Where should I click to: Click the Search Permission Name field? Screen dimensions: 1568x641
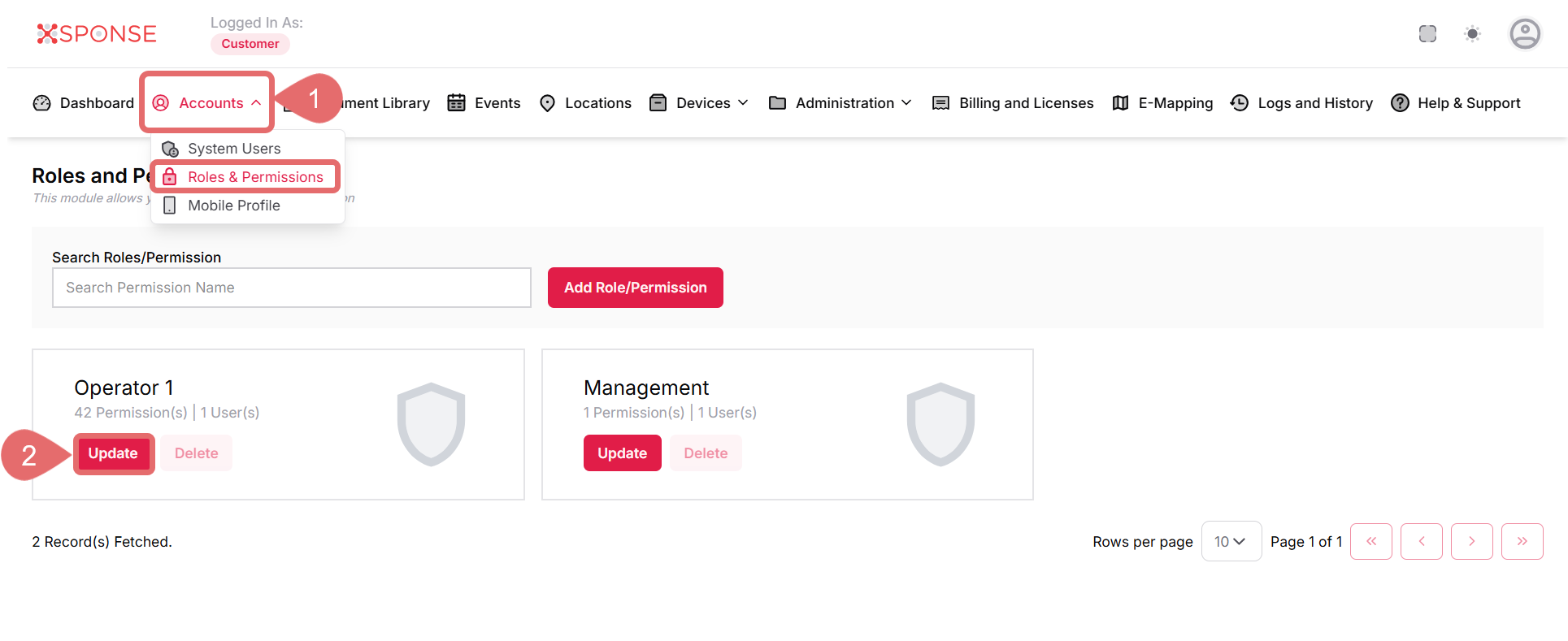coord(291,288)
